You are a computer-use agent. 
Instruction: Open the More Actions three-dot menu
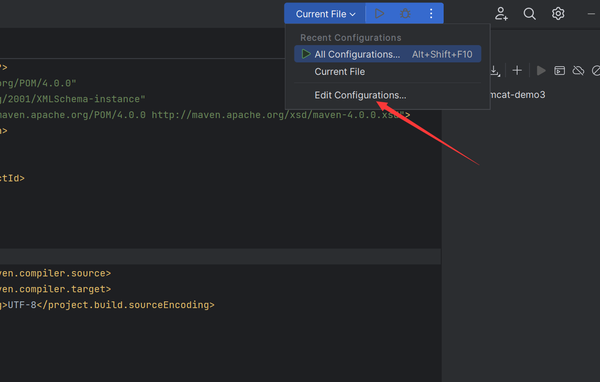point(431,14)
